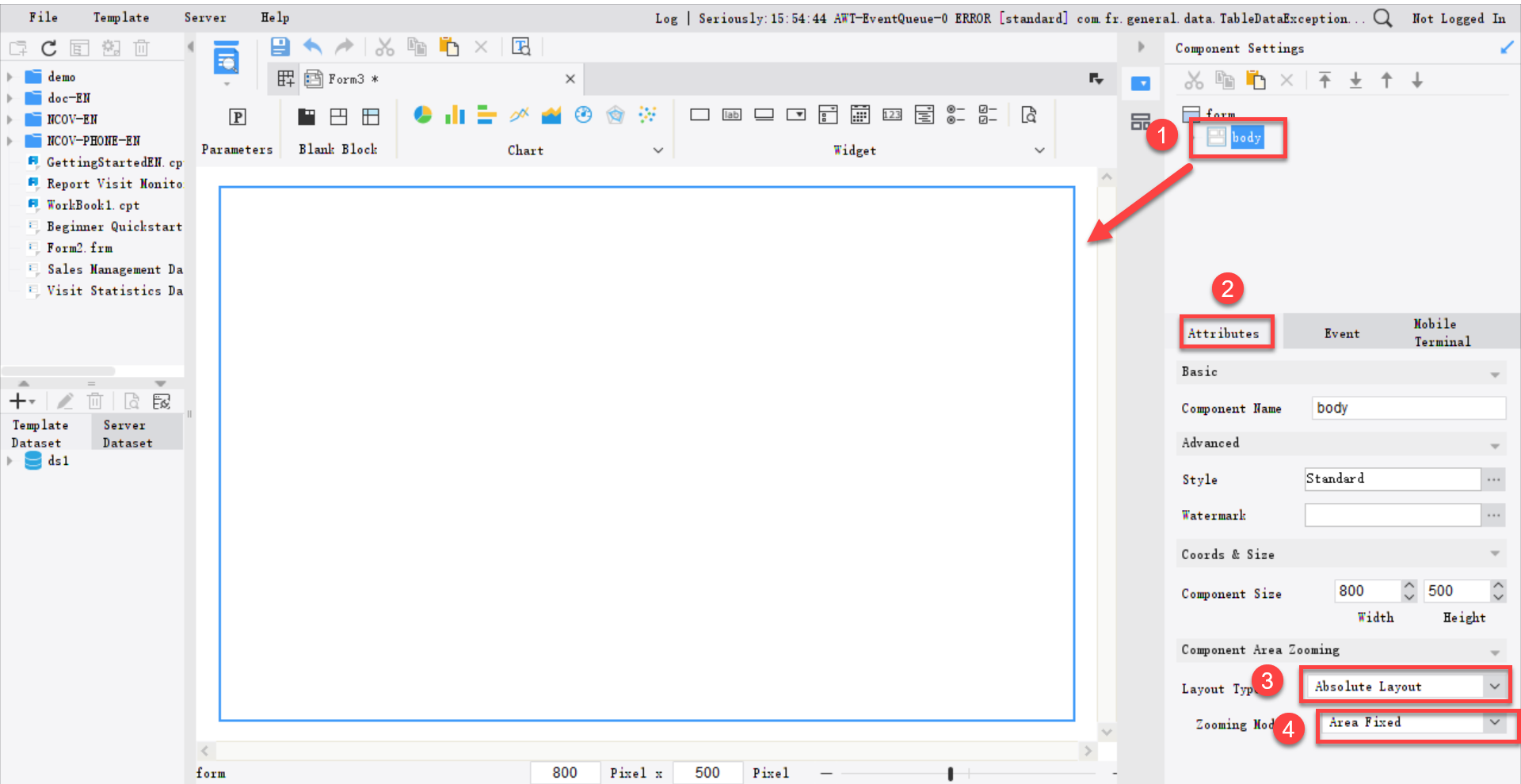This screenshot has height=784, width=1521.
Task: Save the form with the save icon
Action: click(x=280, y=47)
